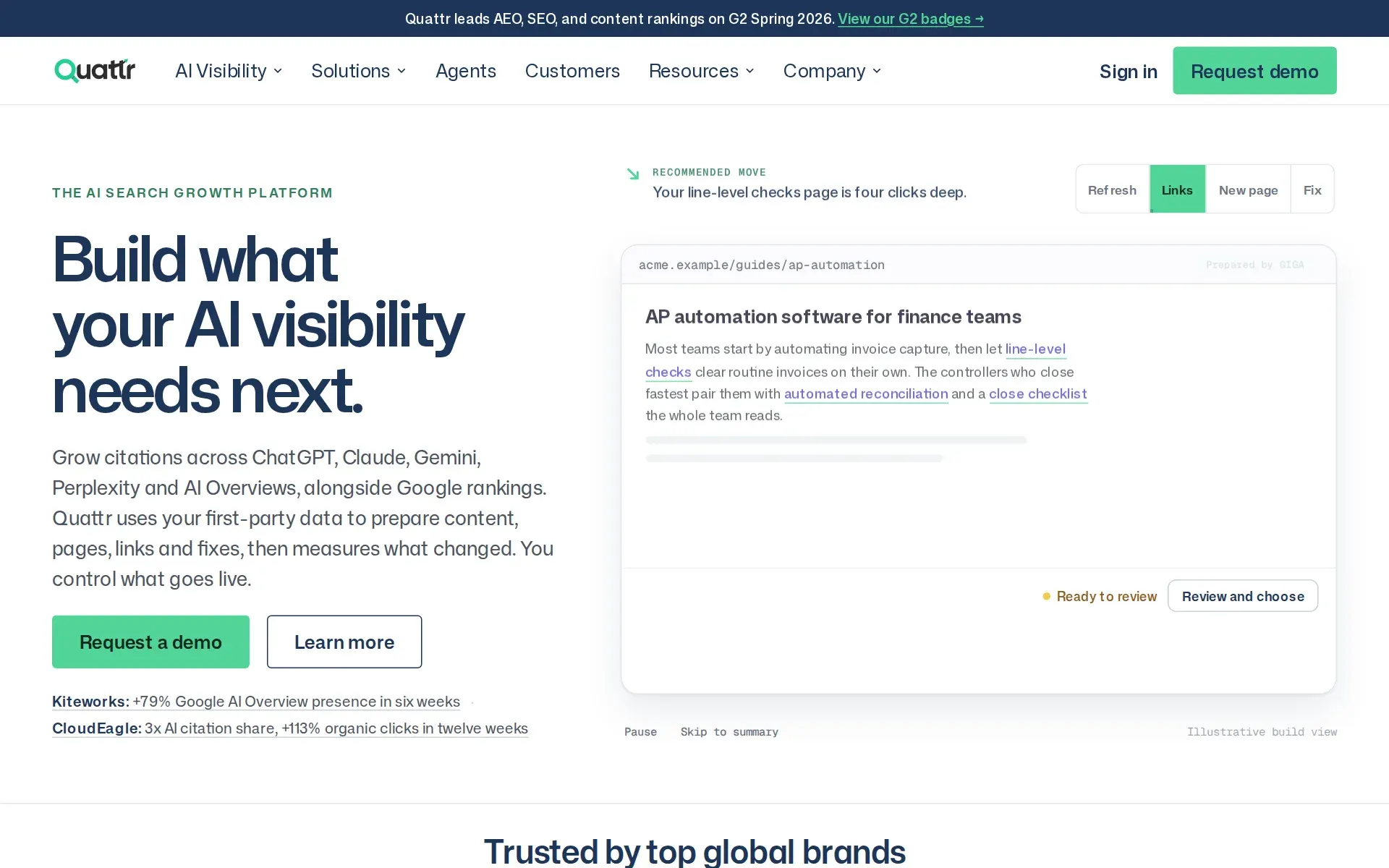Click the Ready to review status
This screenshot has width=1389, height=868.
click(x=1100, y=596)
